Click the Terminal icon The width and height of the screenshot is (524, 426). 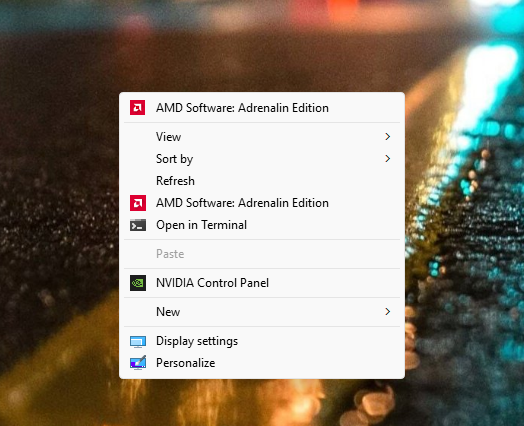[x=138, y=225]
